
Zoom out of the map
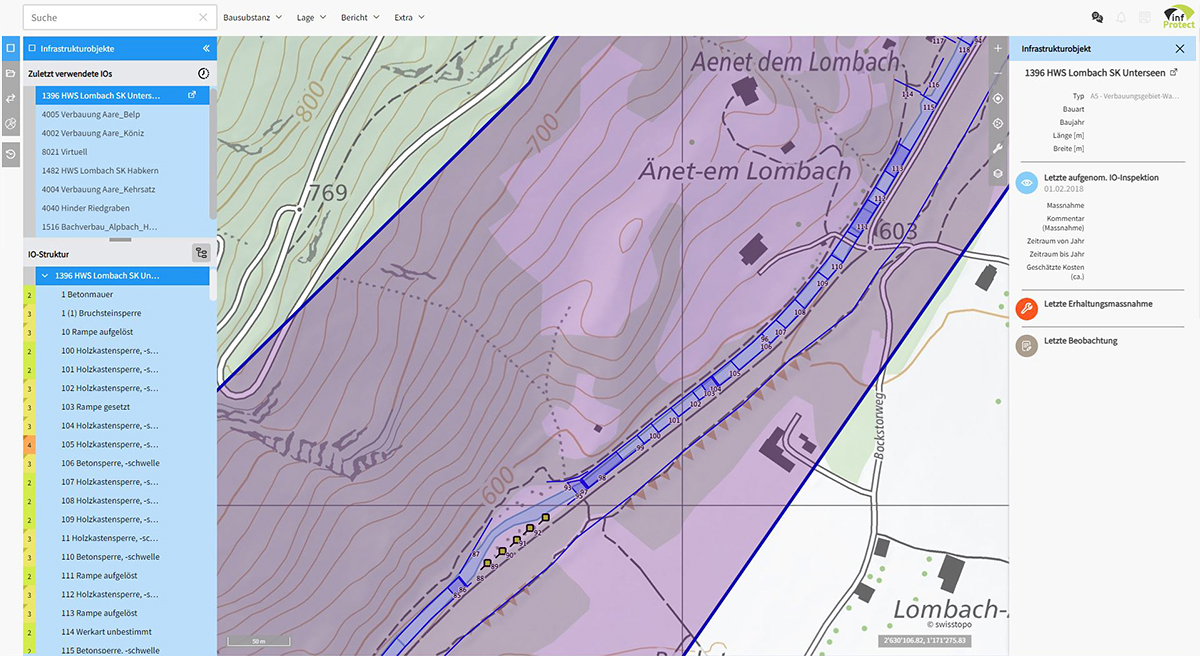tap(997, 73)
